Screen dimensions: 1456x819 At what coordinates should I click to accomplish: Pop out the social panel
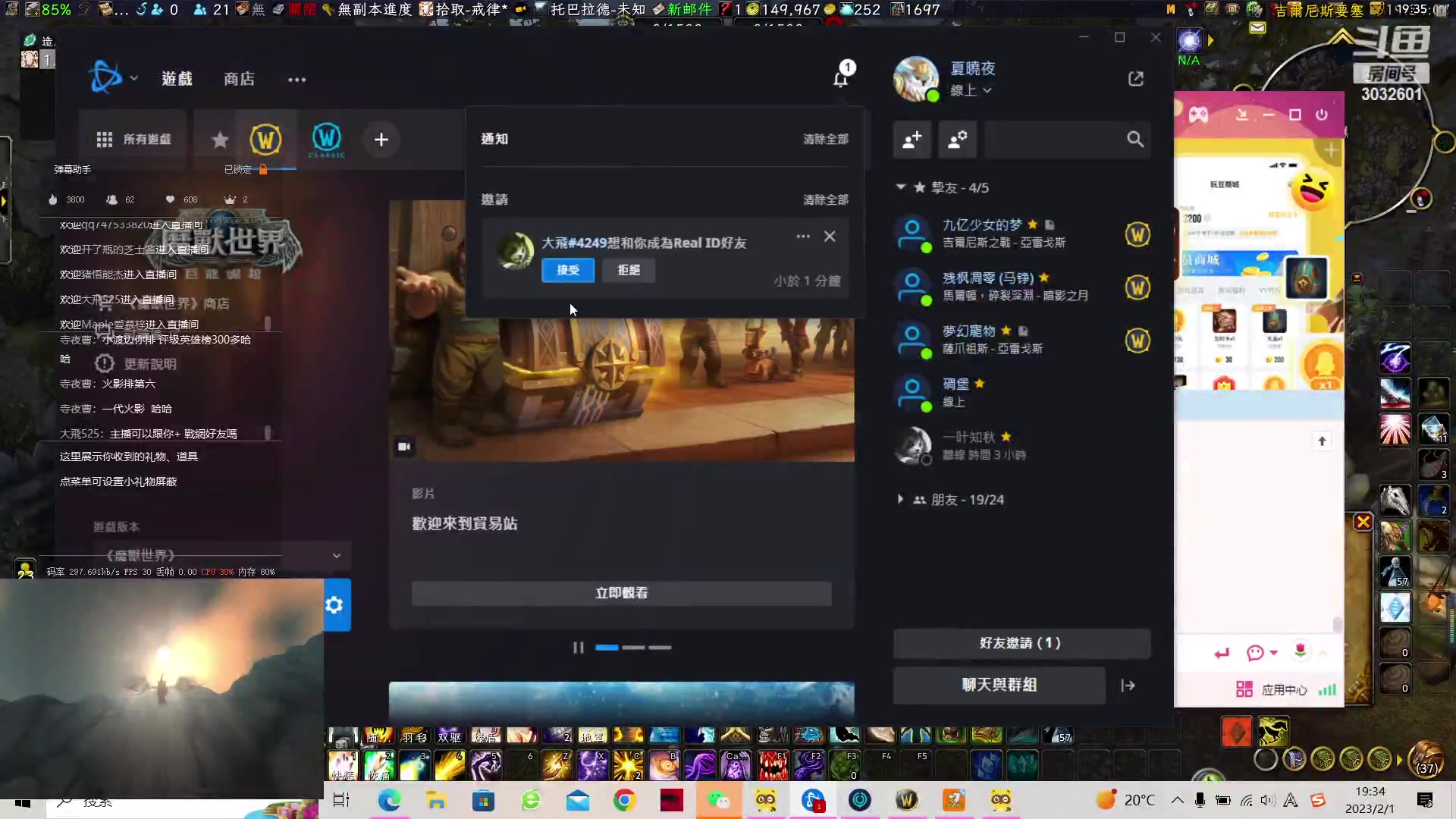(x=1136, y=79)
